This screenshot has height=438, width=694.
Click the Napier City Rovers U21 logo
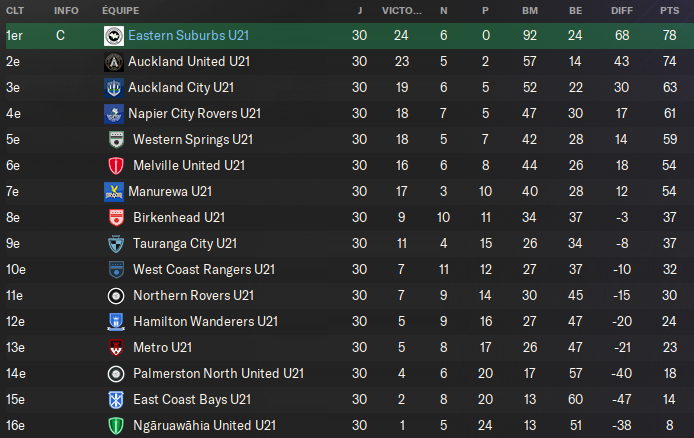[x=114, y=114]
